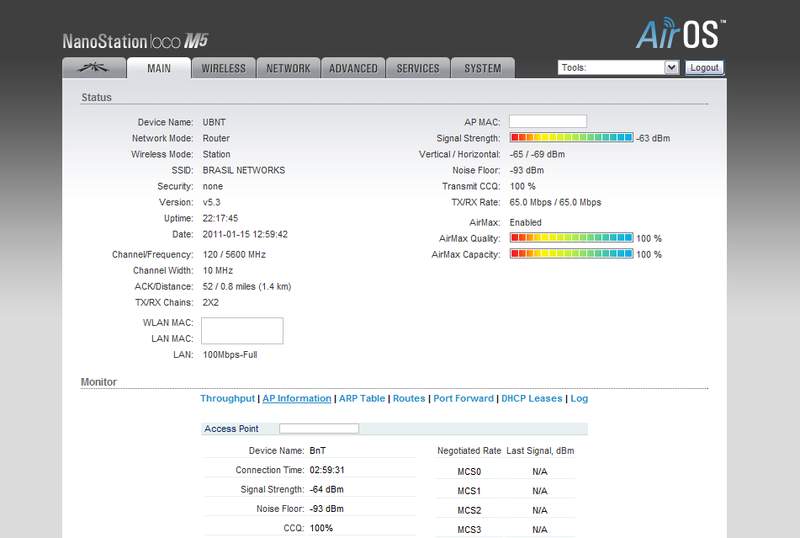
Task: Click the AirMax Quality bar
Action: 571,237
